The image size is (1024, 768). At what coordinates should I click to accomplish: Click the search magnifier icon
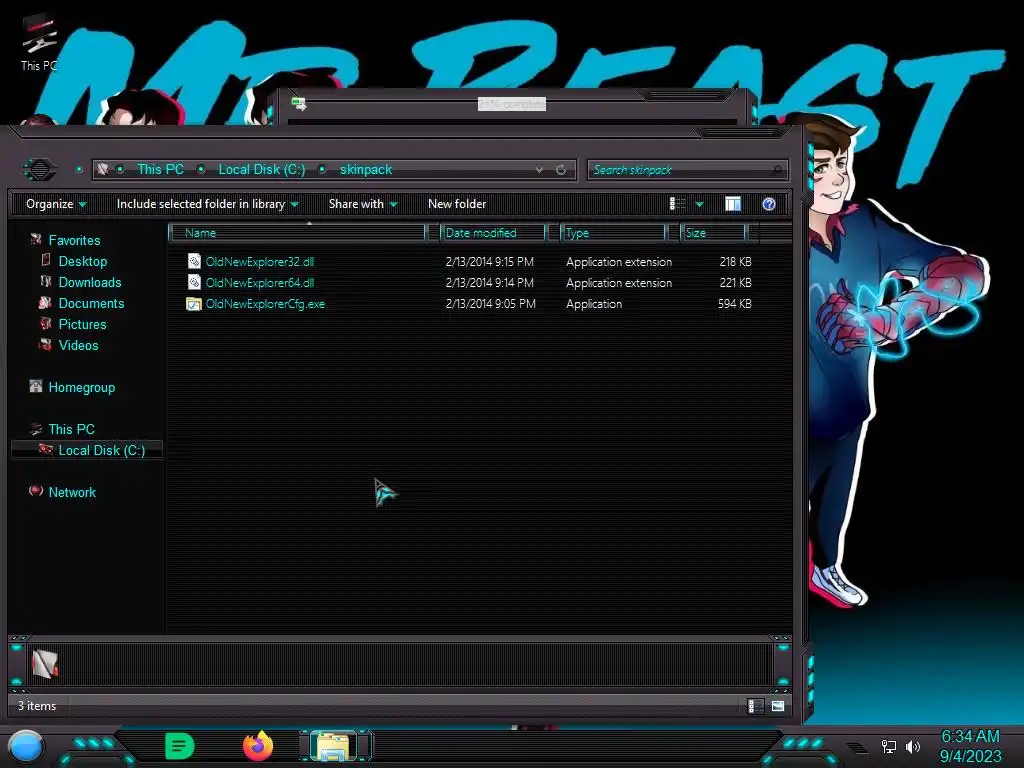tap(776, 170)
